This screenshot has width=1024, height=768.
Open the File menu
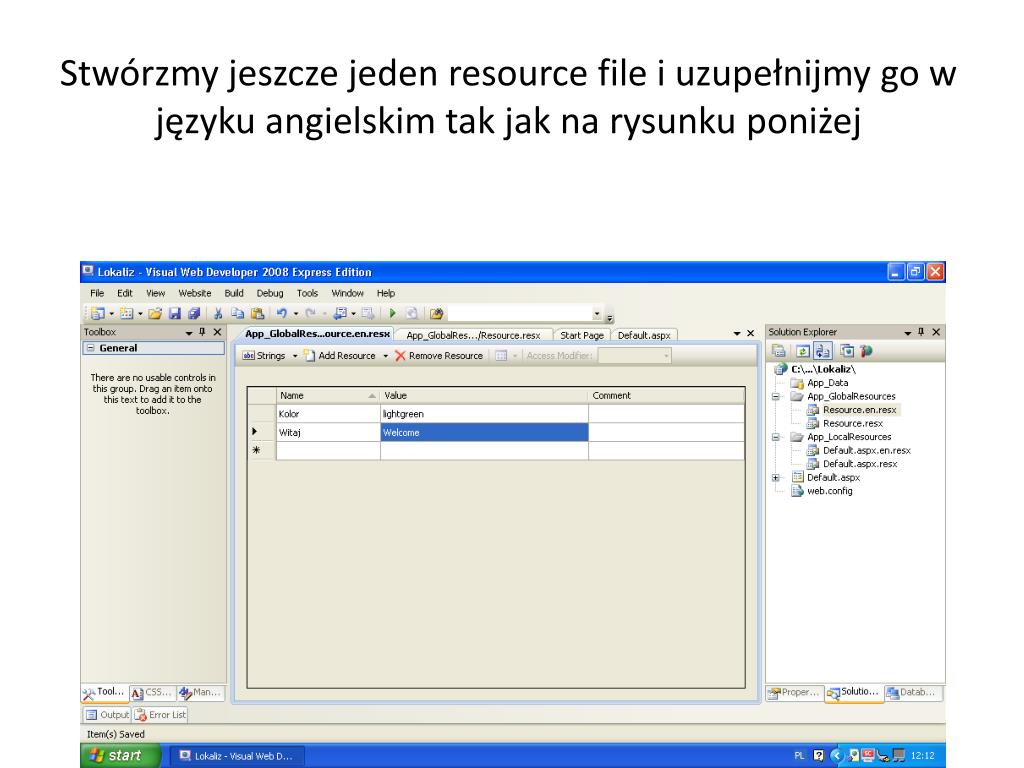pos(97,293)
